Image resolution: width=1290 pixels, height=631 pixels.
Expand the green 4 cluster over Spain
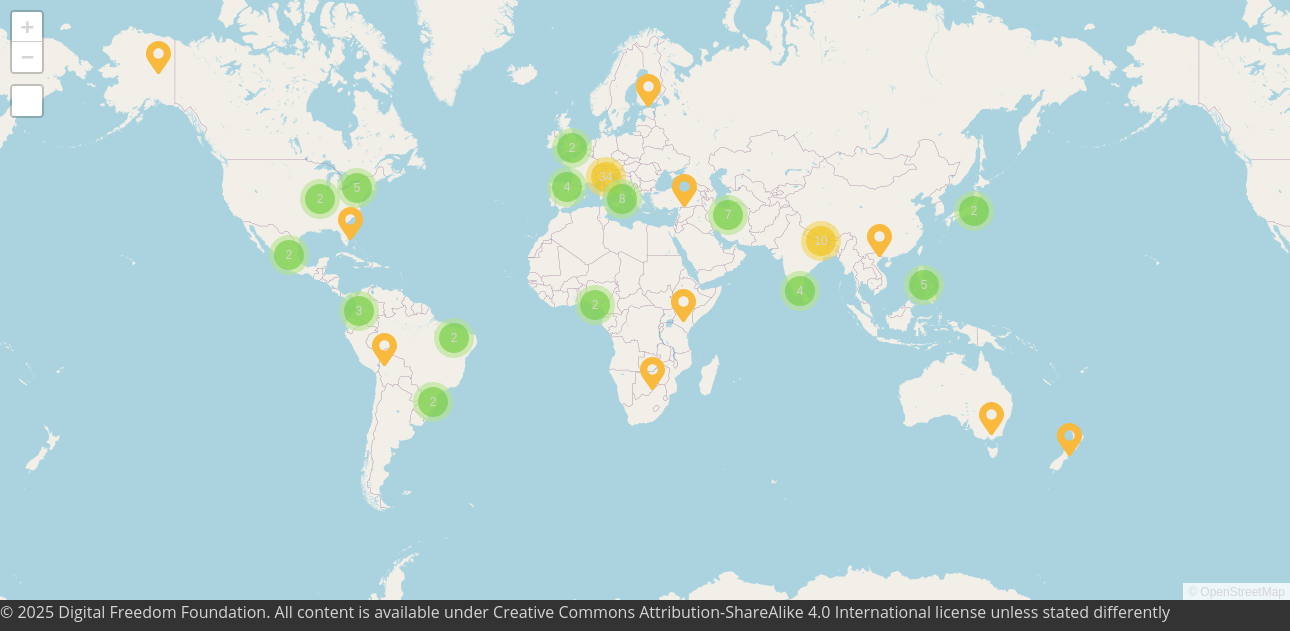(x=566, y=186)
